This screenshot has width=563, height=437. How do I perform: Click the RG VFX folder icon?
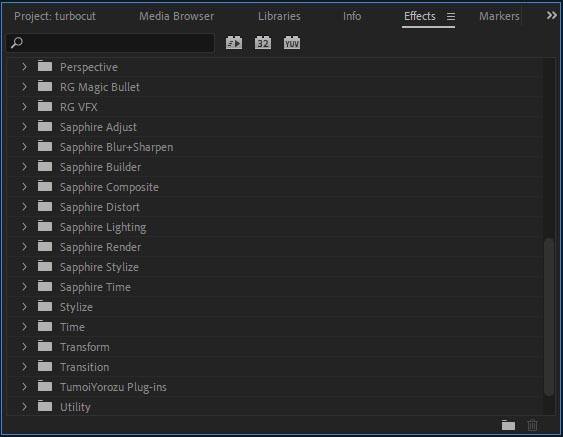point(45,106)
